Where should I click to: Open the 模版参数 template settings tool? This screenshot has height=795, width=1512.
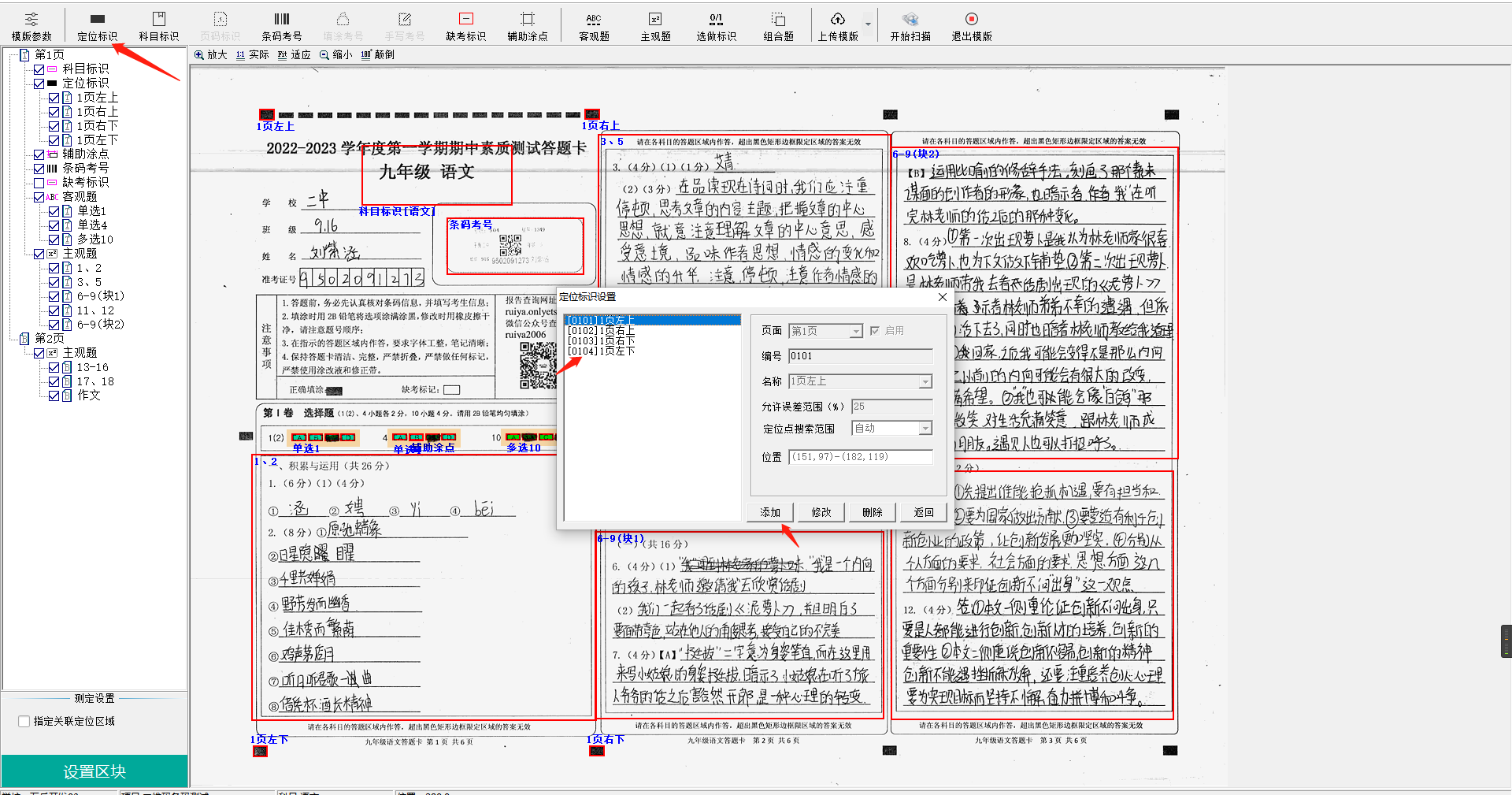tap(31, 26)
